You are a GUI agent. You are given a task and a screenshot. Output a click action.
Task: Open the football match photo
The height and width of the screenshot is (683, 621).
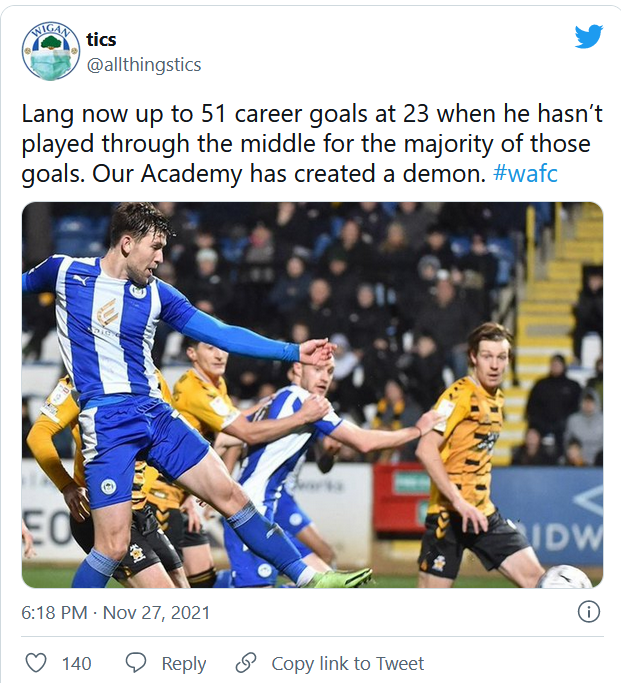point(312,394)
